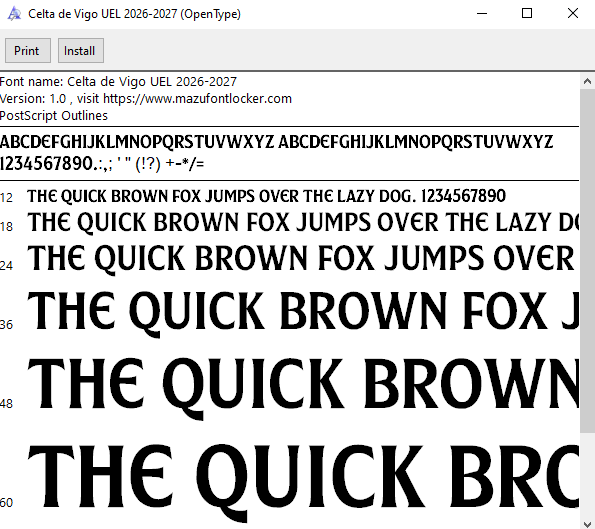Click the scrollbar down arrow
Viewport: 595px width, 529px height.
587,522
